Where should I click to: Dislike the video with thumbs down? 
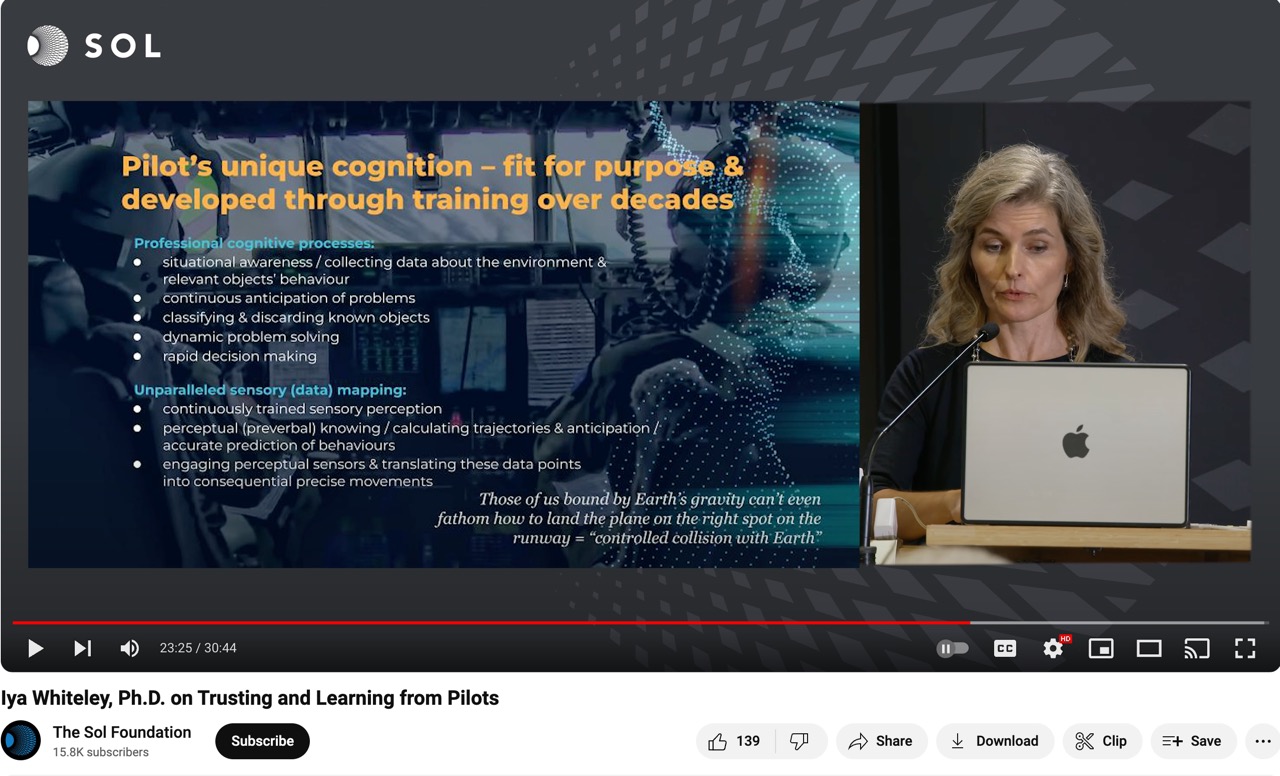pos(799,741)
